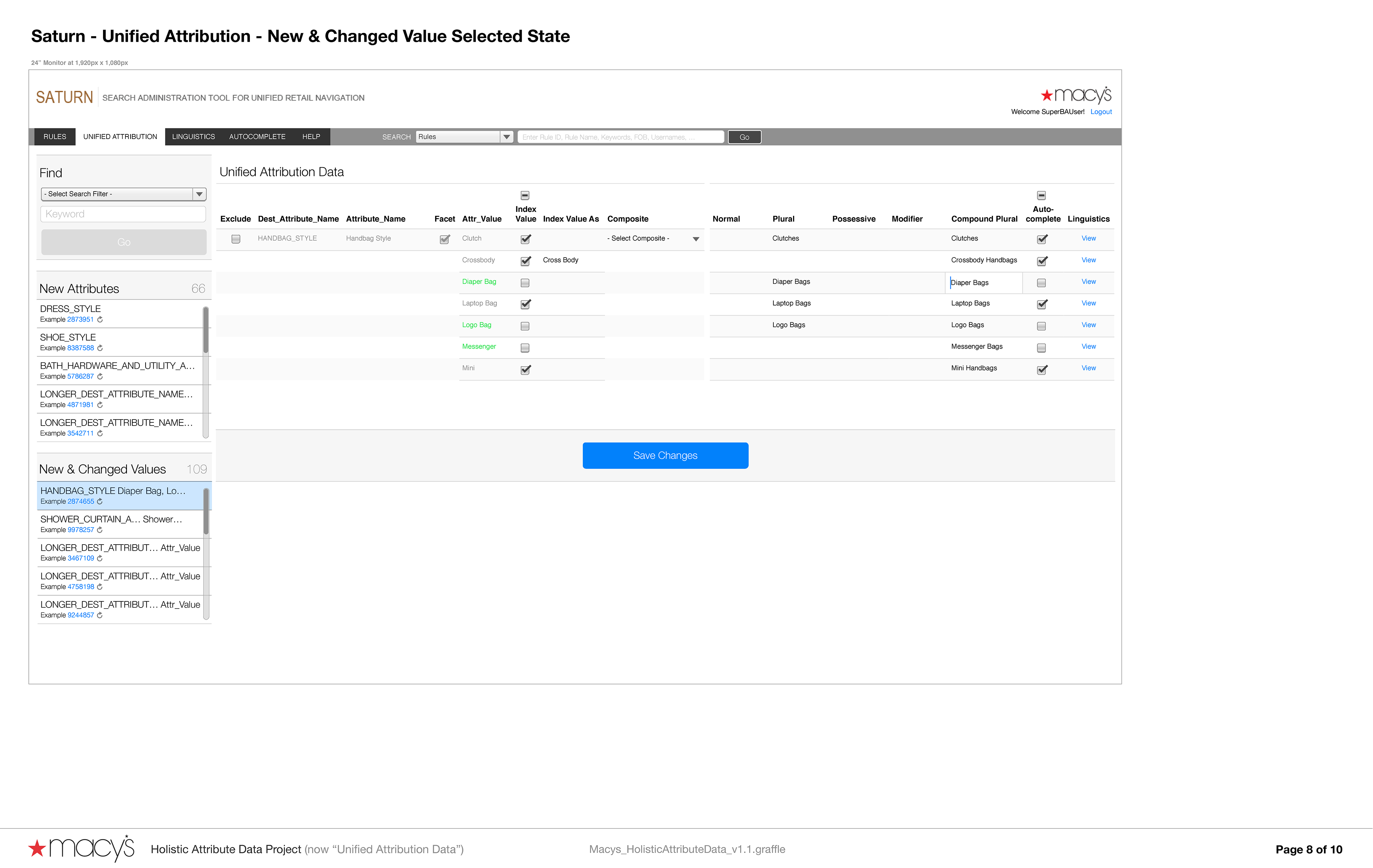Toggle Exclude checkbox for HANDBAG_STYLE row
The image size is (1373, 868).
(236, 239)
